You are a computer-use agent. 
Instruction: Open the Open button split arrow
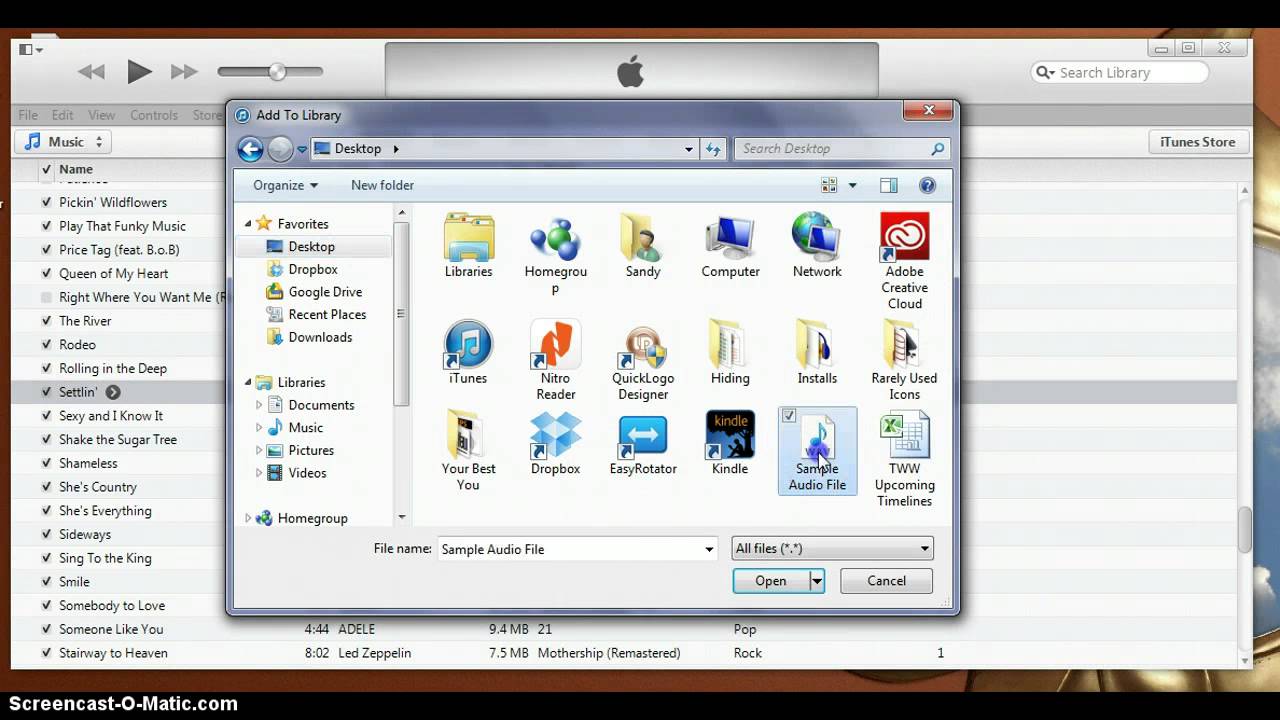pos(817,581)
